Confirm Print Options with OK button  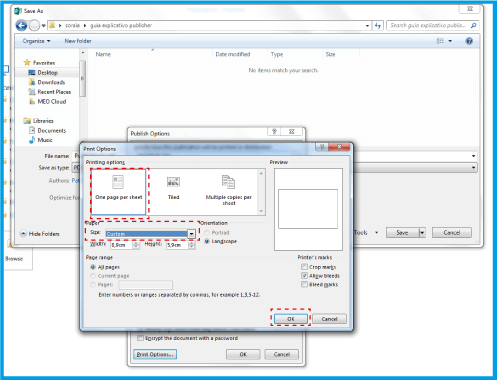(x=291, y=319)
